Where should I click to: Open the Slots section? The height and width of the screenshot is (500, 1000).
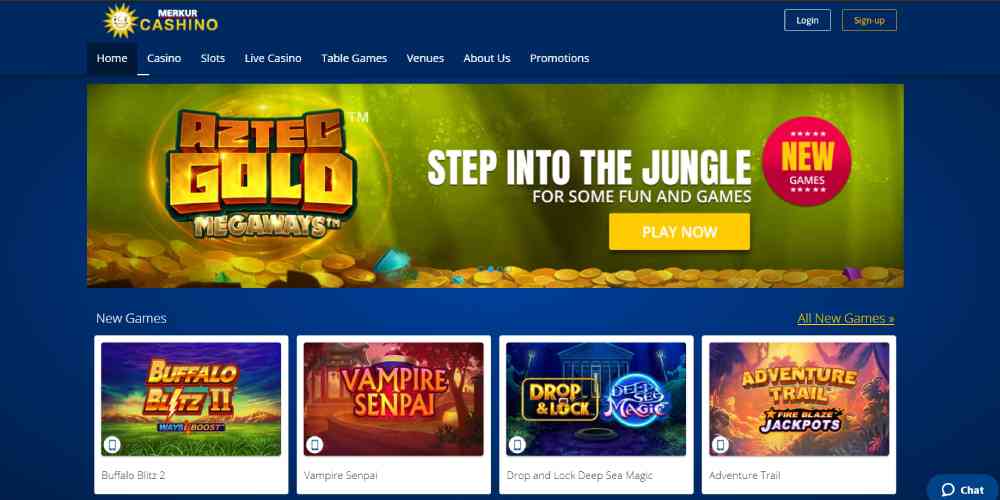point(212,58)
